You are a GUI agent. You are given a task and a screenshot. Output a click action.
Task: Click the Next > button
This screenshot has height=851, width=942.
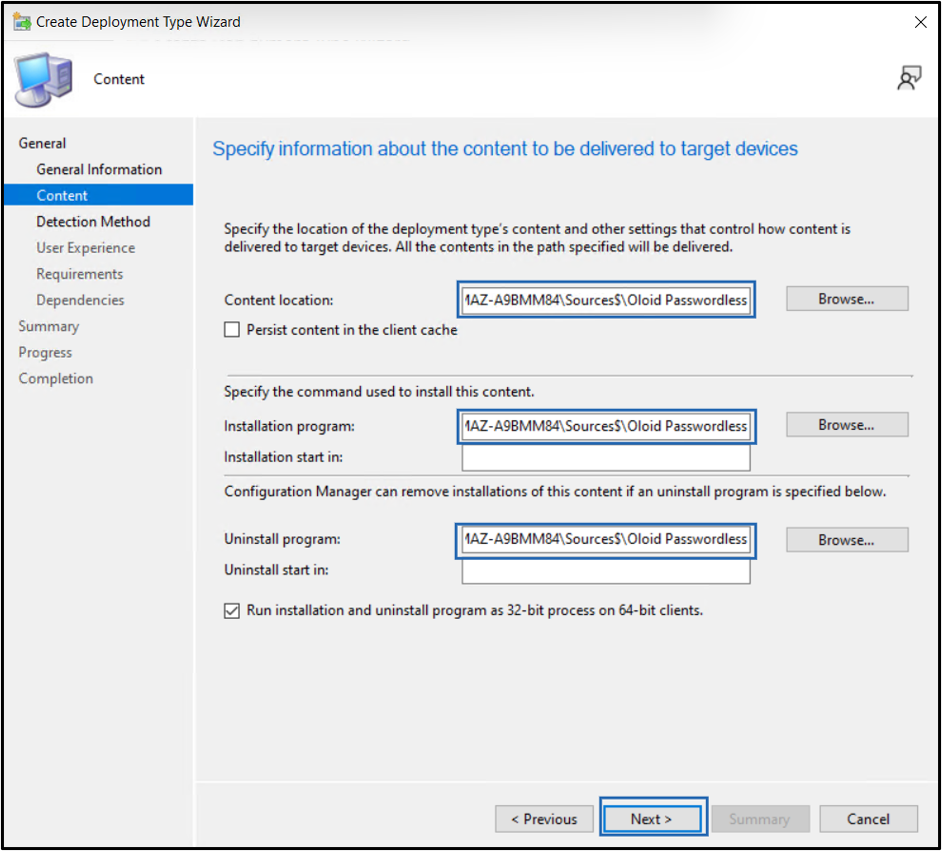(x=652, y=819)
